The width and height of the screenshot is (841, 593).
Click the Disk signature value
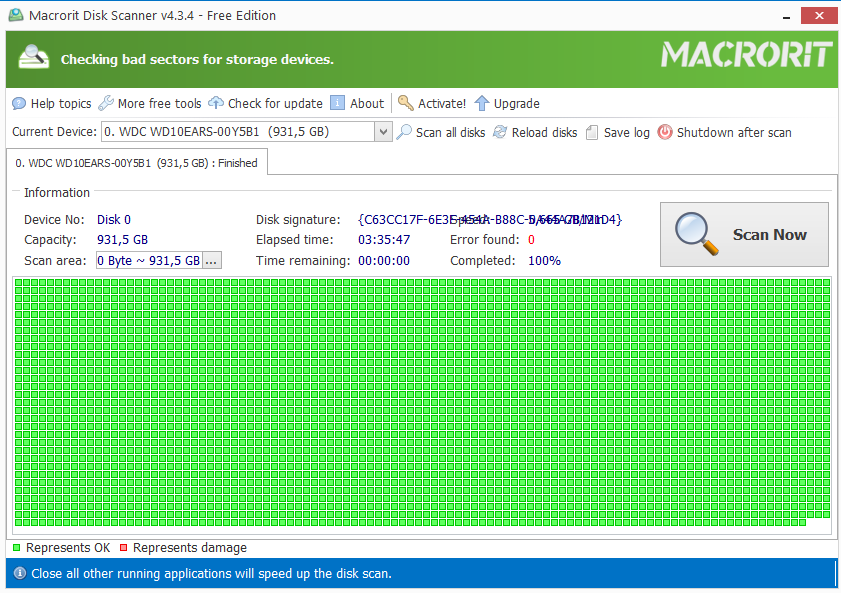490,219
